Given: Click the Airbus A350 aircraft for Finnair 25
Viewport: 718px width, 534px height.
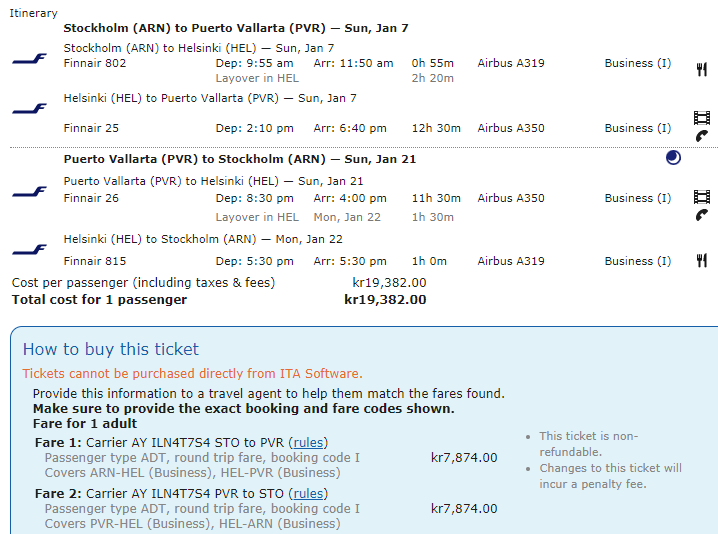Looking at the screenshot, I should [x=511, y=128].
